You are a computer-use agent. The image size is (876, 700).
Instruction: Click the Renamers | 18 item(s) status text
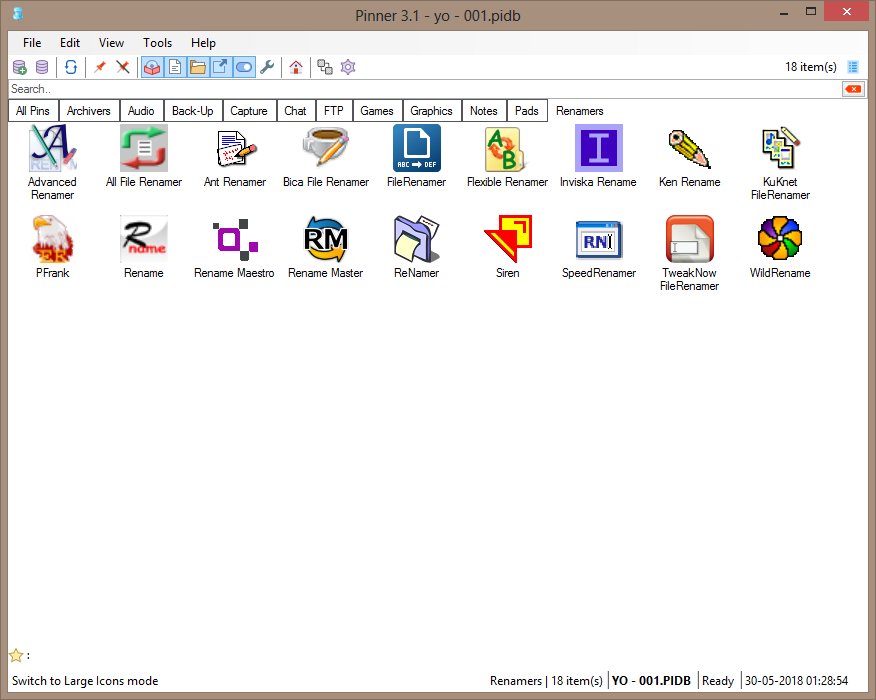(x=546, y=680)
